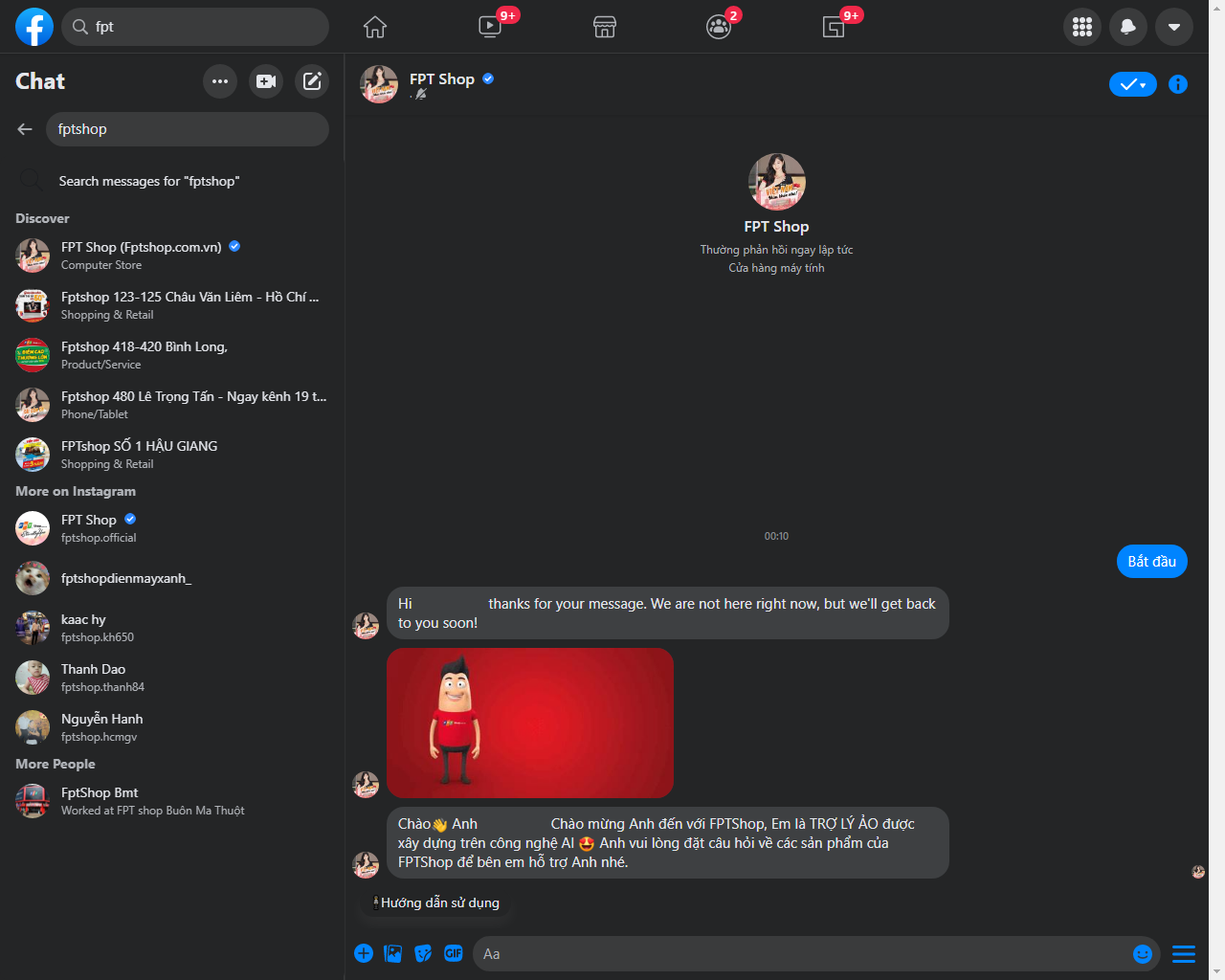1225x980 pixels.
Task: Open the red mascot image attachment
Action: (x=530, y=723)
